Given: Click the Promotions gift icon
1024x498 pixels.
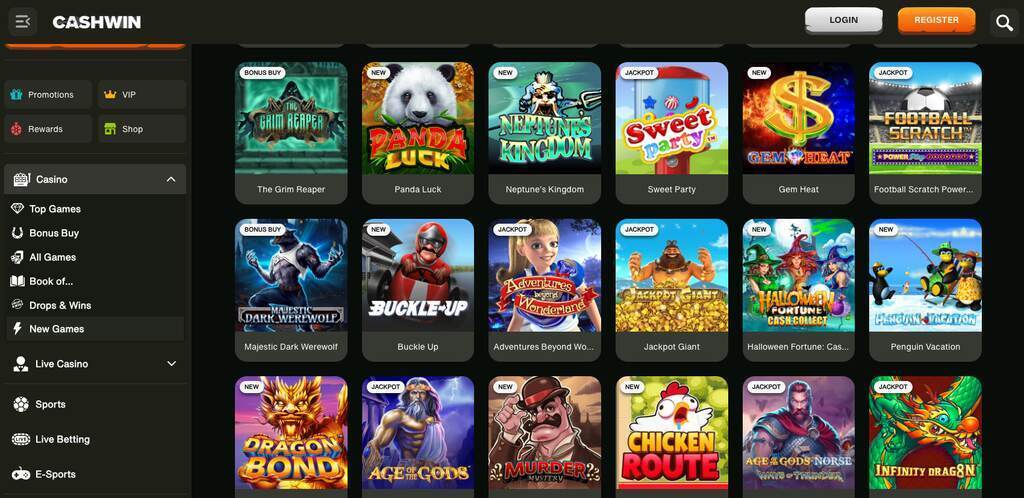Looking at the screenshot, I should coord(16,95).
